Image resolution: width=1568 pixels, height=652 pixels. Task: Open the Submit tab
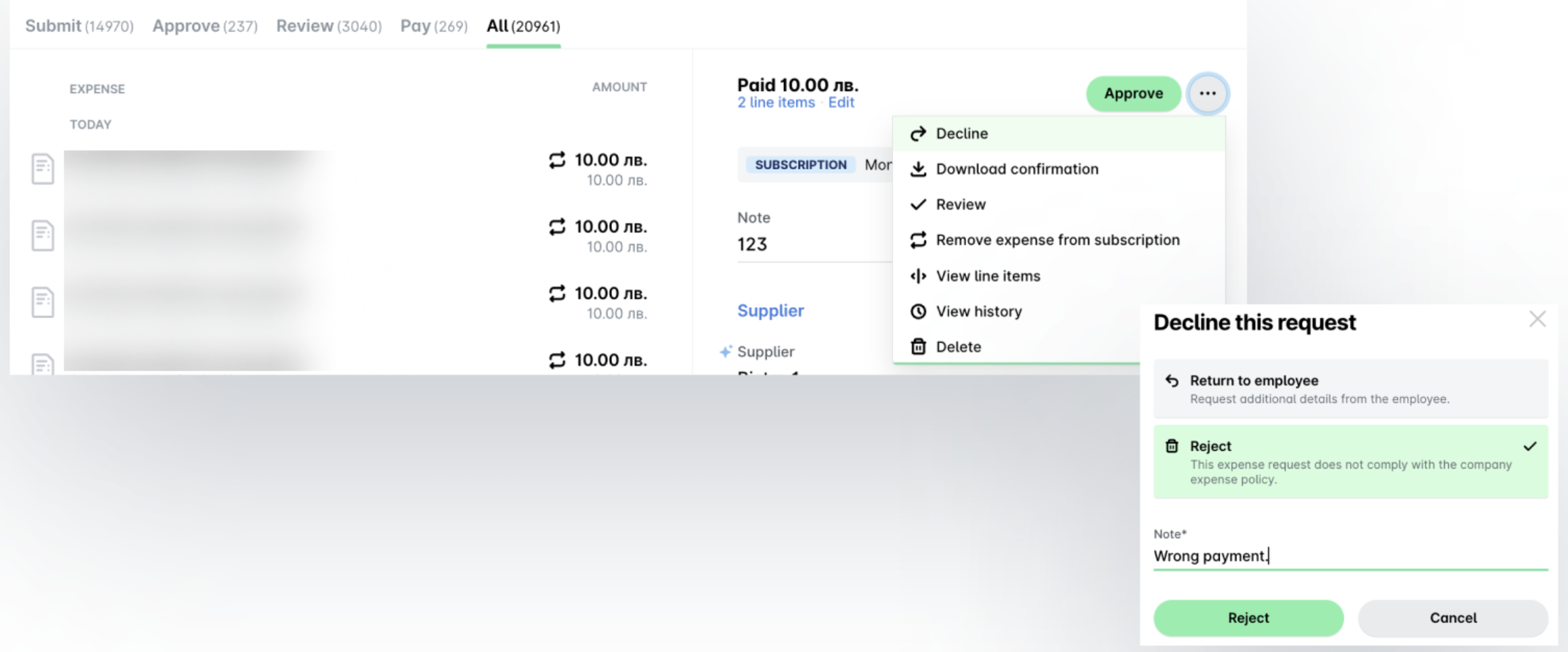coord(79,26)
